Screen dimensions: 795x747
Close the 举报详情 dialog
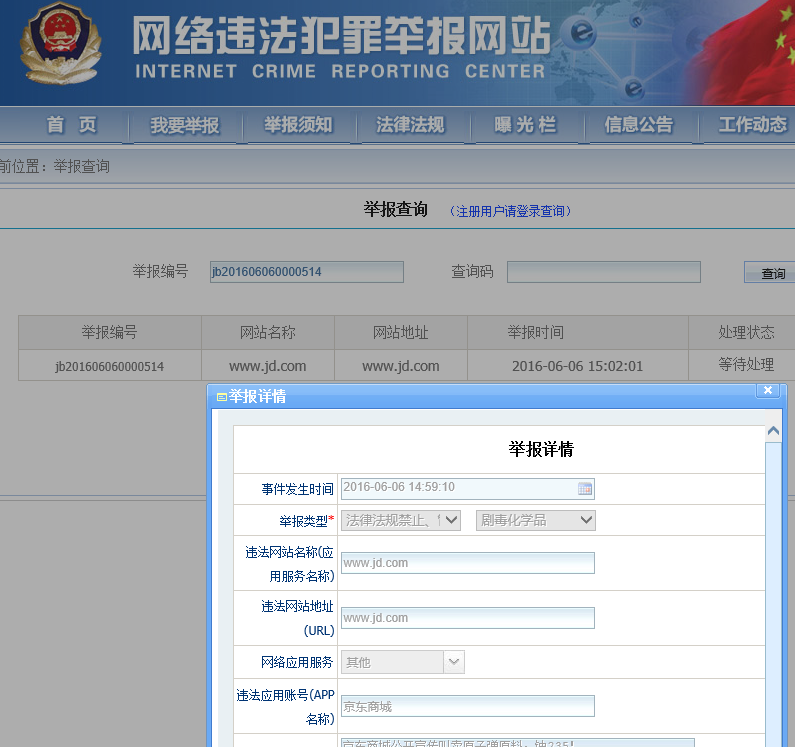tap(768, 390)
